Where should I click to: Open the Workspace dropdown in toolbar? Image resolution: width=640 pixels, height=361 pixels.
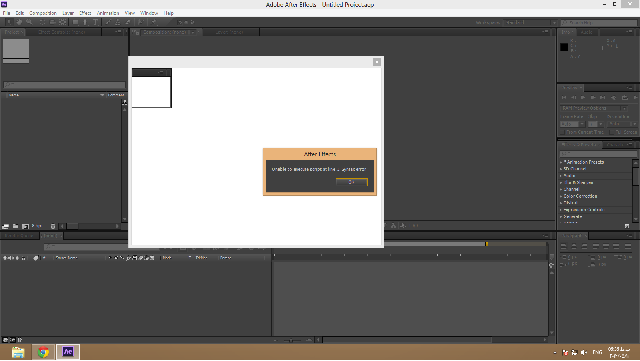(530, 22)
